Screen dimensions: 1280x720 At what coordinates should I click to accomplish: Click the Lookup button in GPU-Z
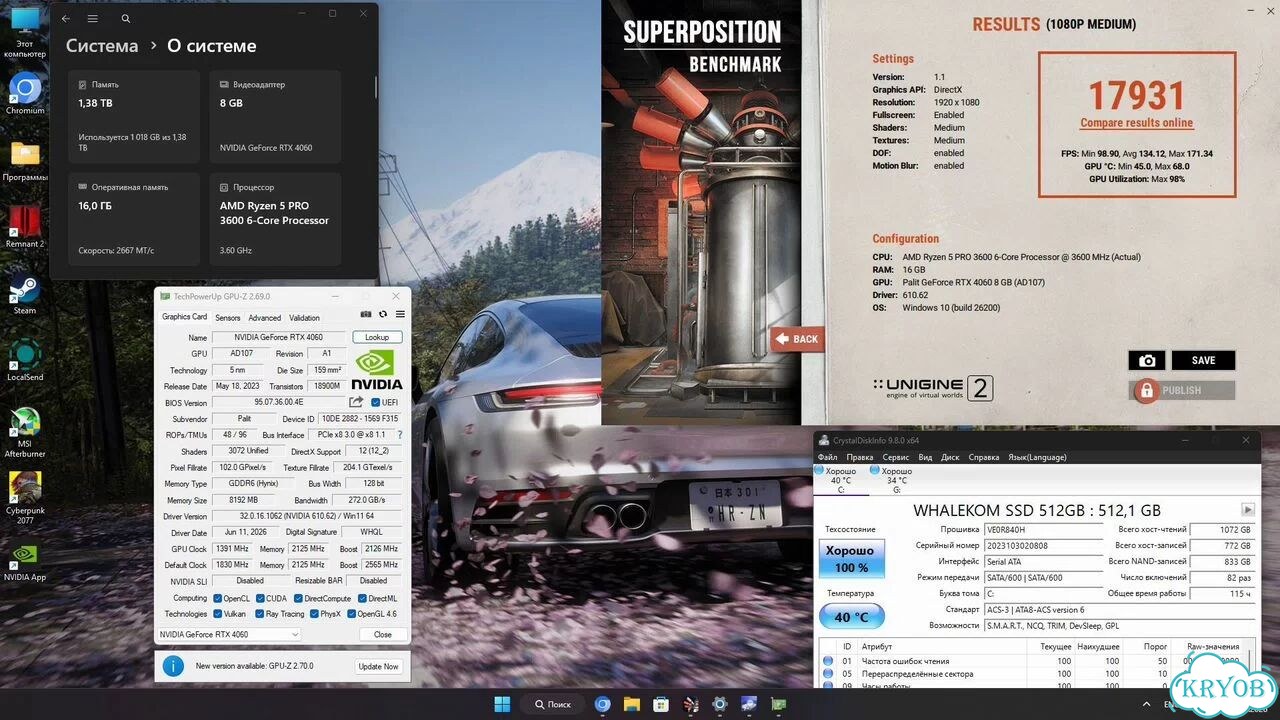(377, 337)
